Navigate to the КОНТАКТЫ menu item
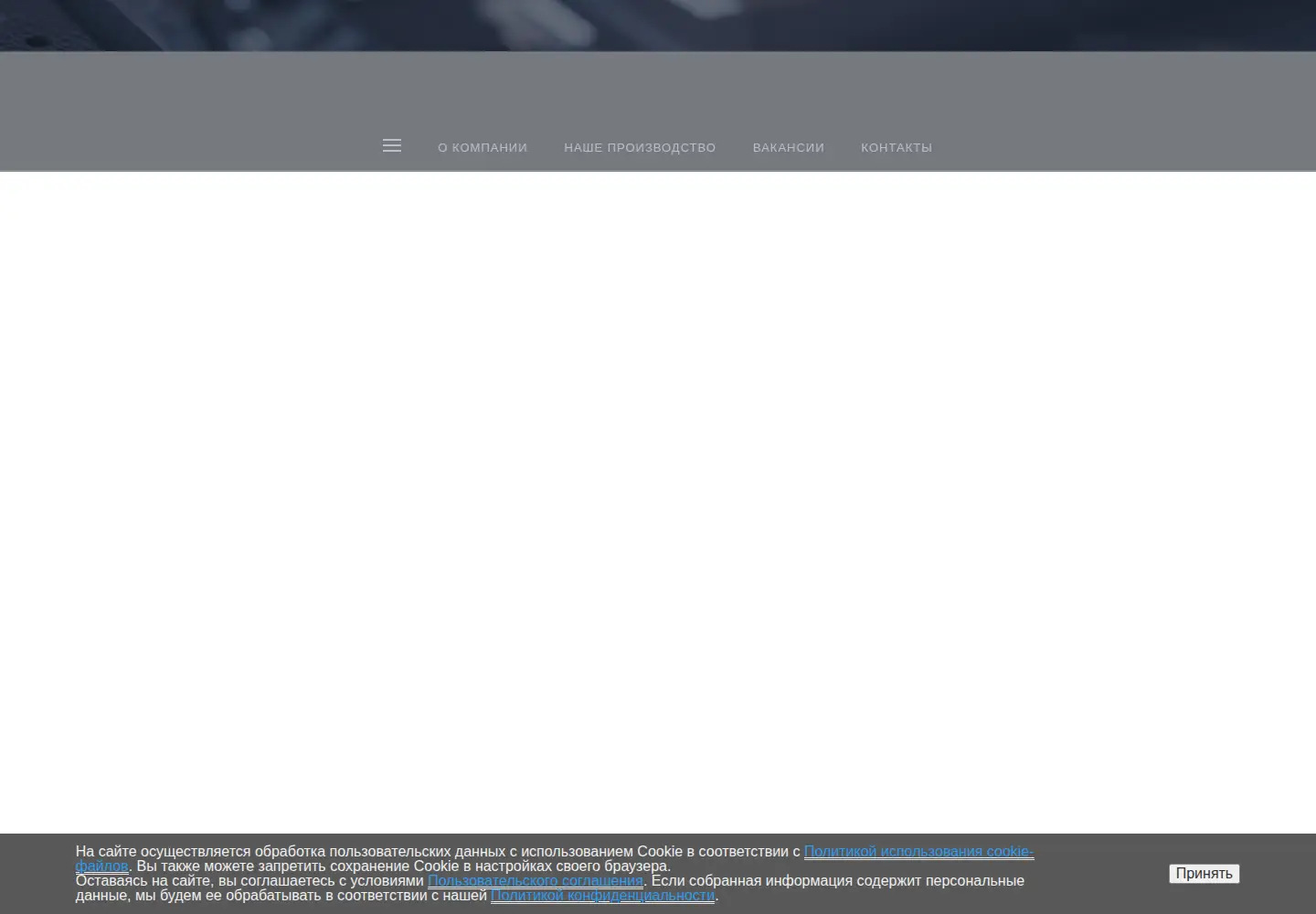This screenshot has height=914, width=1316. (x=897, y=147)
